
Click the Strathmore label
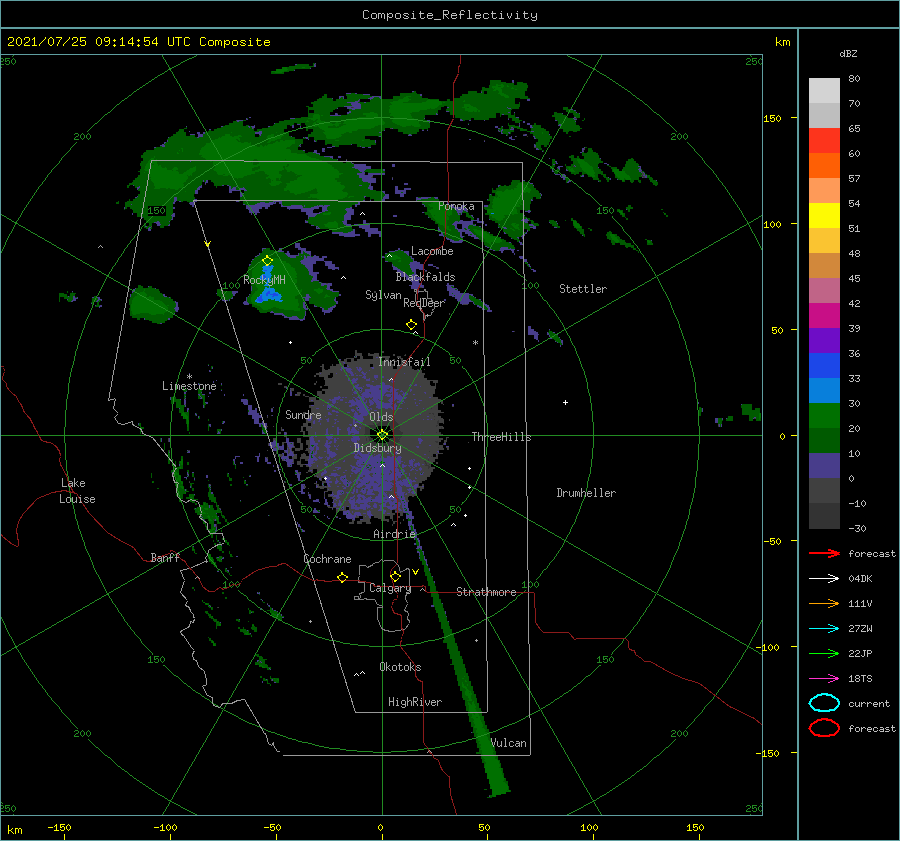[x=486, y=592]
